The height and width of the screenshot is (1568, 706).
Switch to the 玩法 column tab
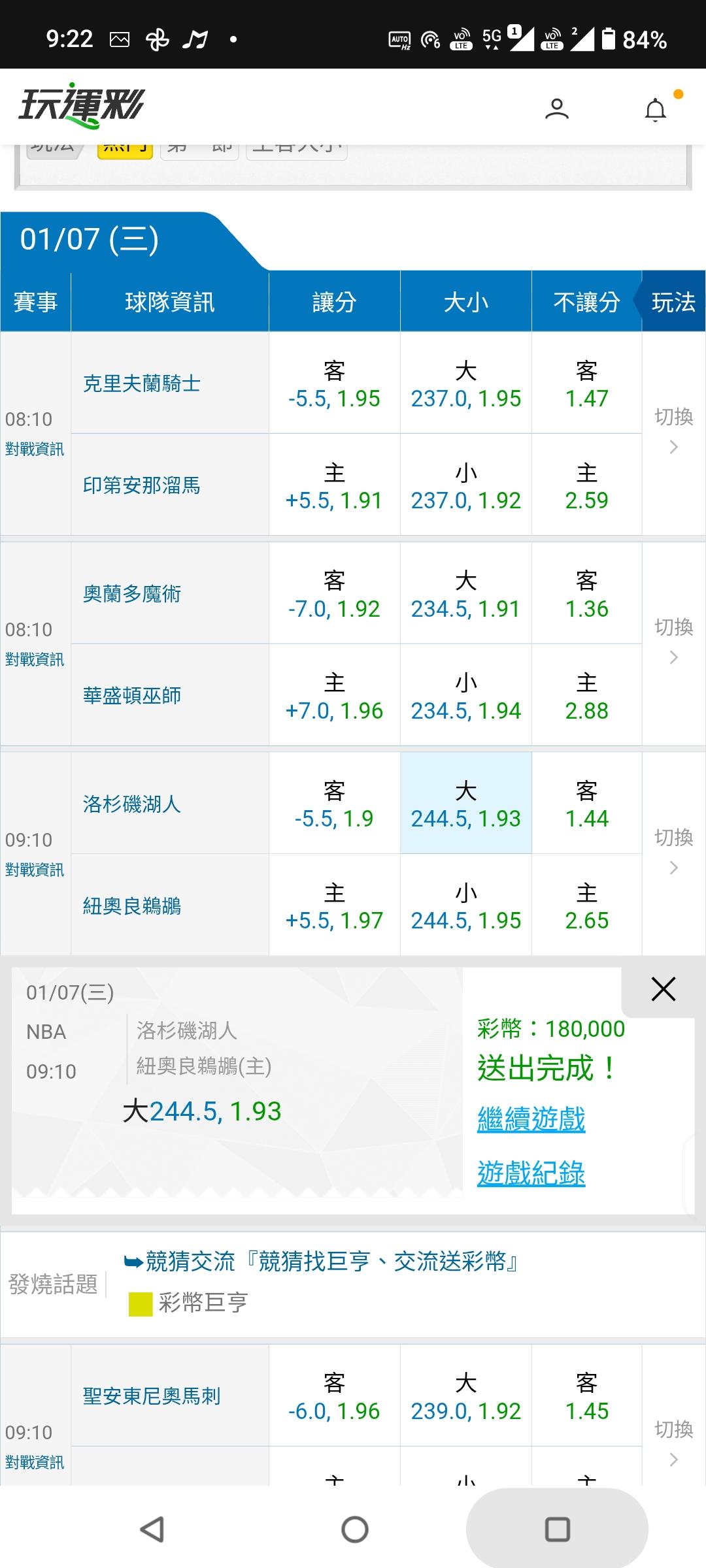point(673,302)
